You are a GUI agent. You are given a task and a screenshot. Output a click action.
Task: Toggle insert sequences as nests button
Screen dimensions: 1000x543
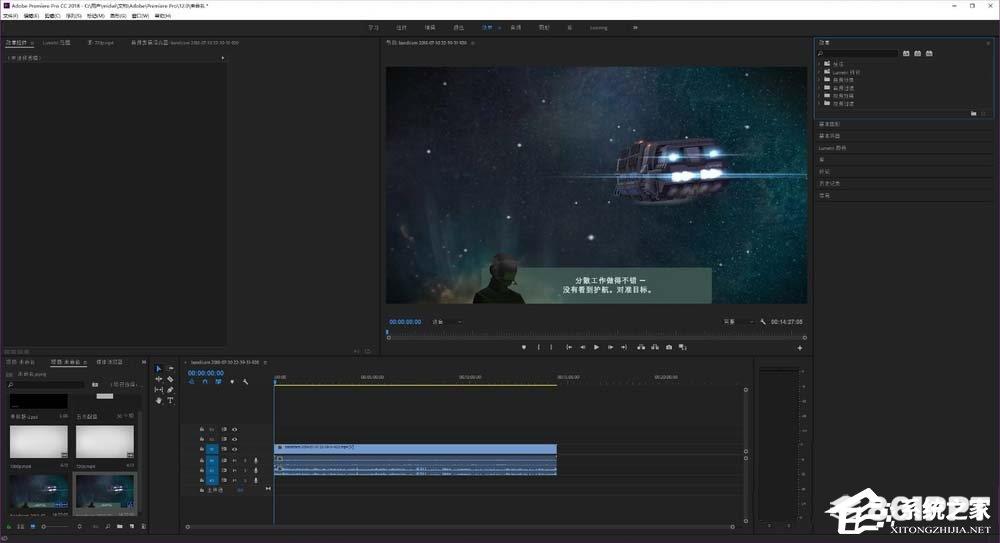(x=191, y=382)
